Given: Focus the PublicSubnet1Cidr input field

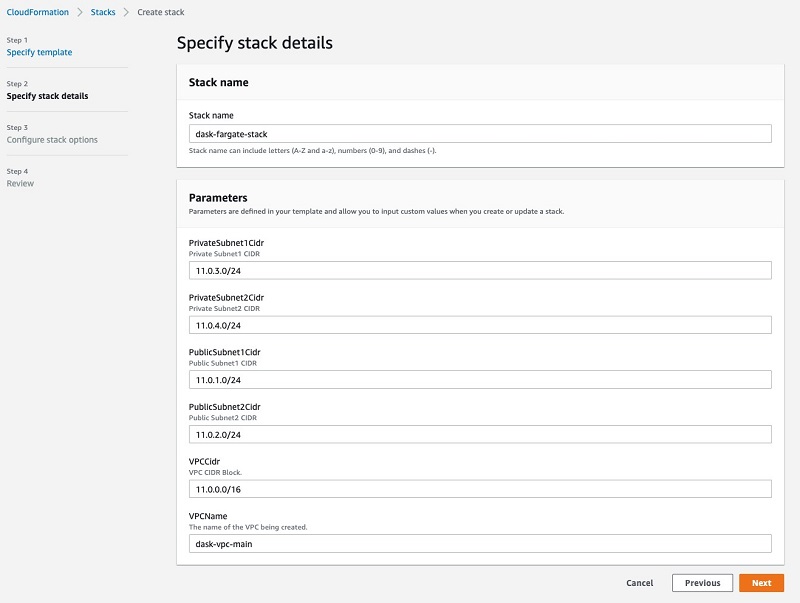Looking at the screenshot, I should (480, 380).
